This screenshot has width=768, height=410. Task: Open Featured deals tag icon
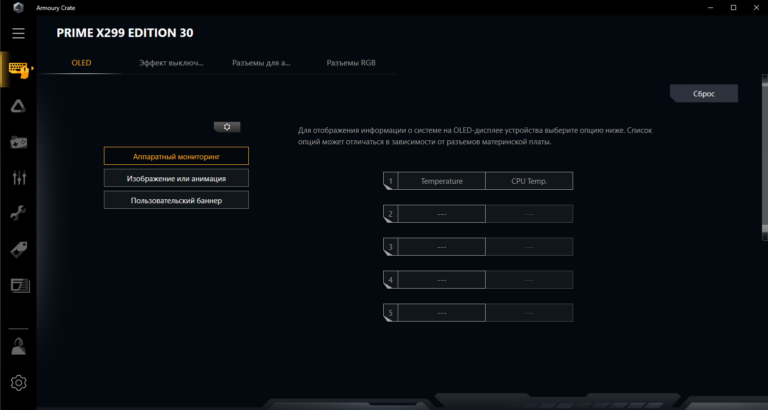19,250
